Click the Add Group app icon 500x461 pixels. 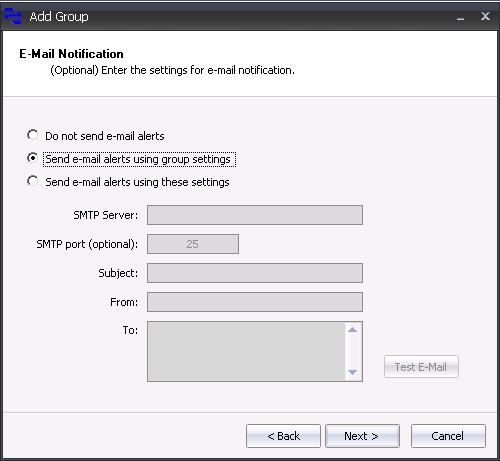point(13,16)
